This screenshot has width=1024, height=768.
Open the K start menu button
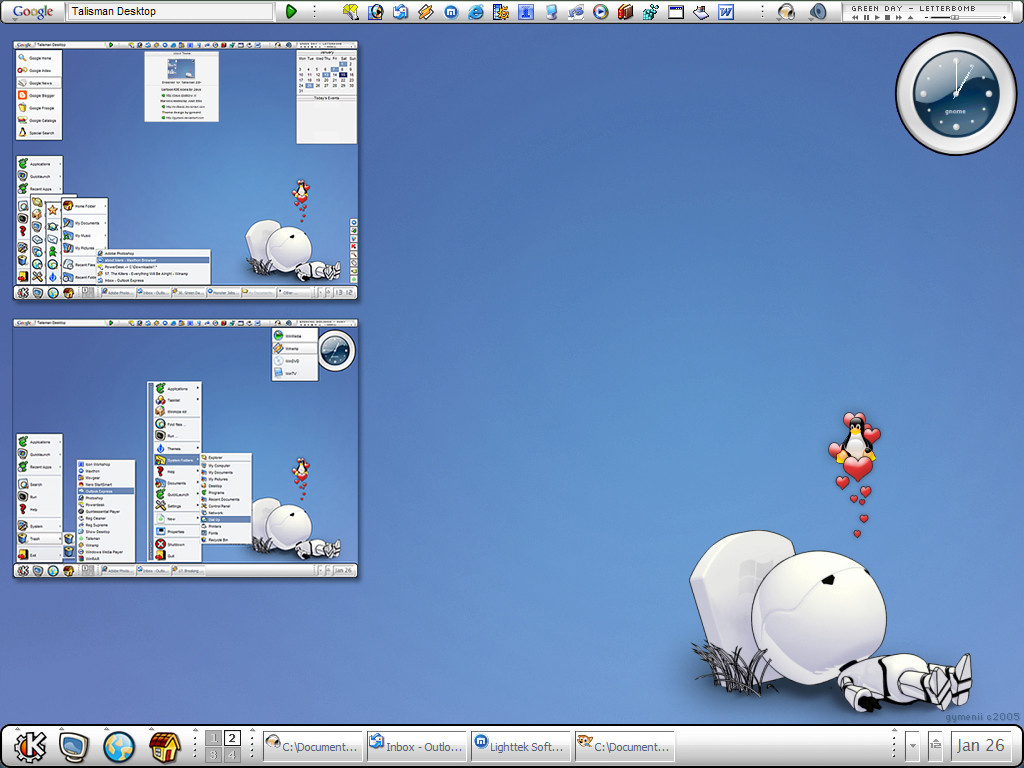[30, 746]
